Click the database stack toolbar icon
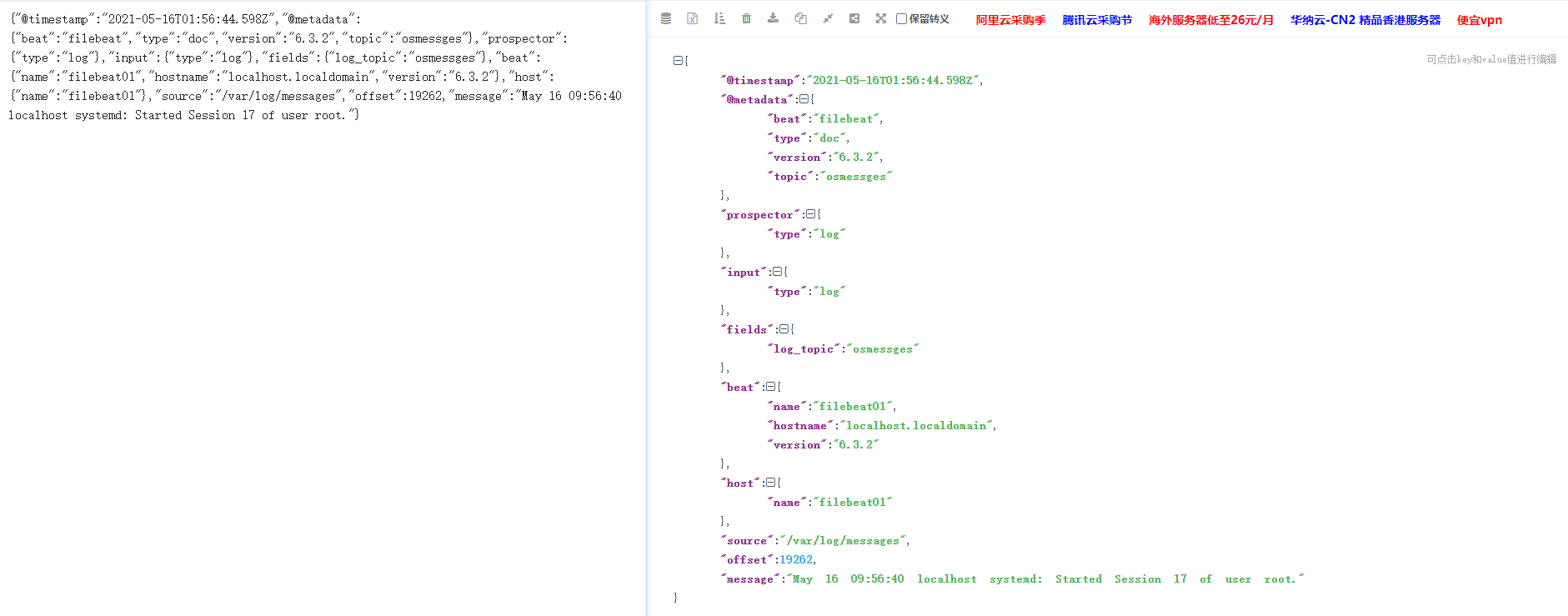Image resolution: width=1568 pixels, height=616 pixels. [x=665, y=18]
